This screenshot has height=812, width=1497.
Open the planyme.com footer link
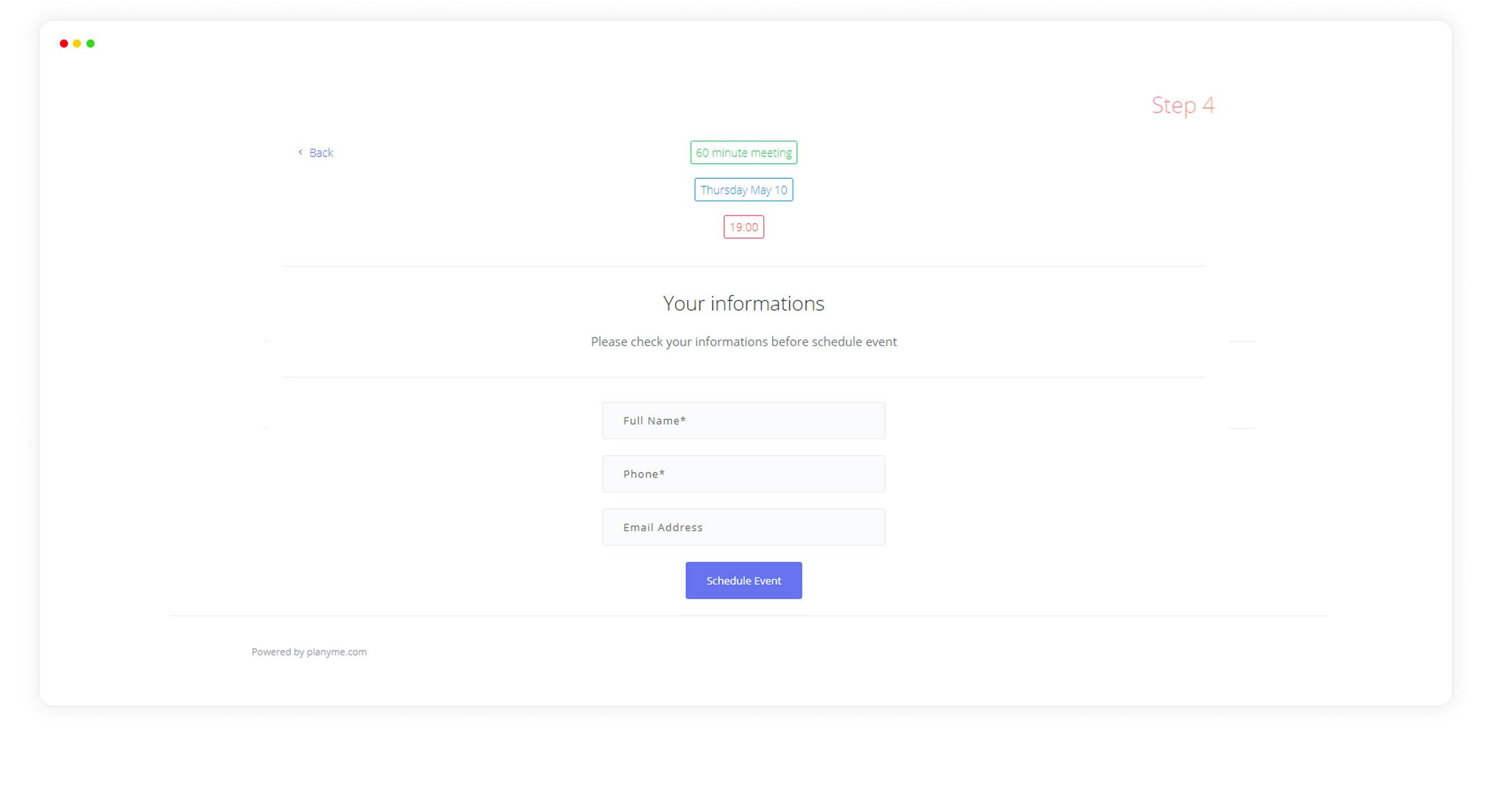pos(336,652)
